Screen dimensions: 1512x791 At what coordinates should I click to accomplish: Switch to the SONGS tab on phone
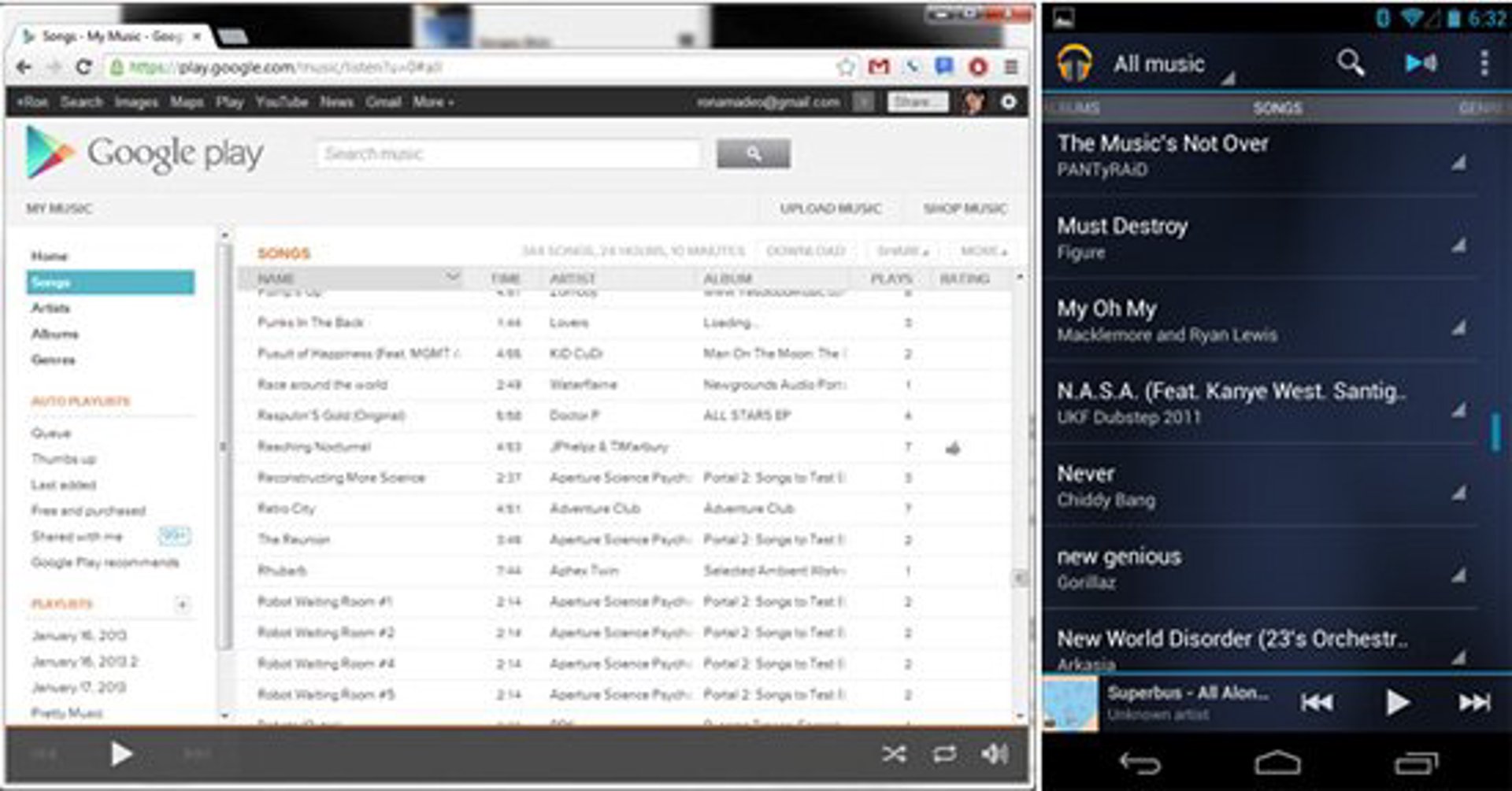[1277, 108]
